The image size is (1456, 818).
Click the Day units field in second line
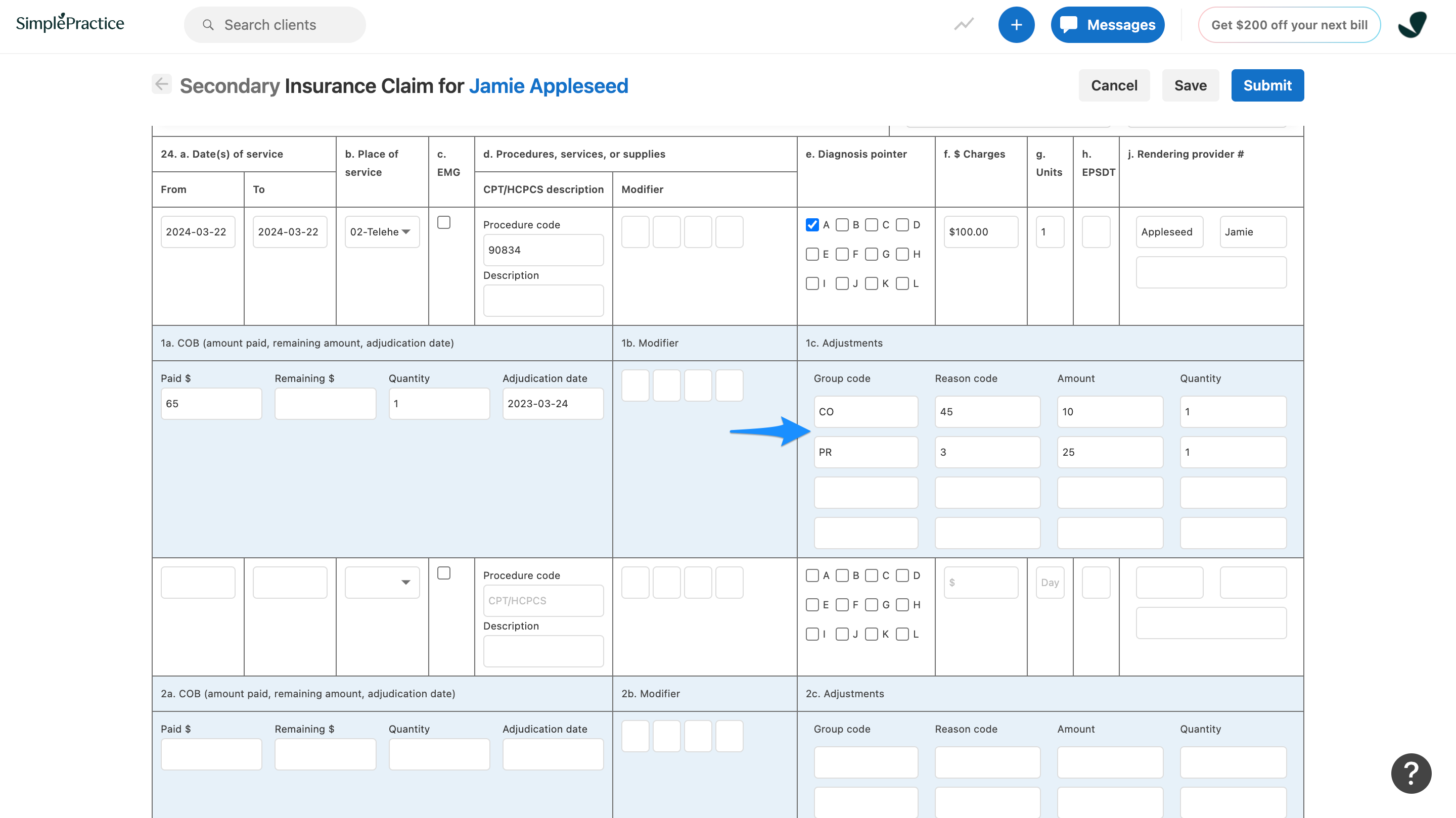(1050, 583)
